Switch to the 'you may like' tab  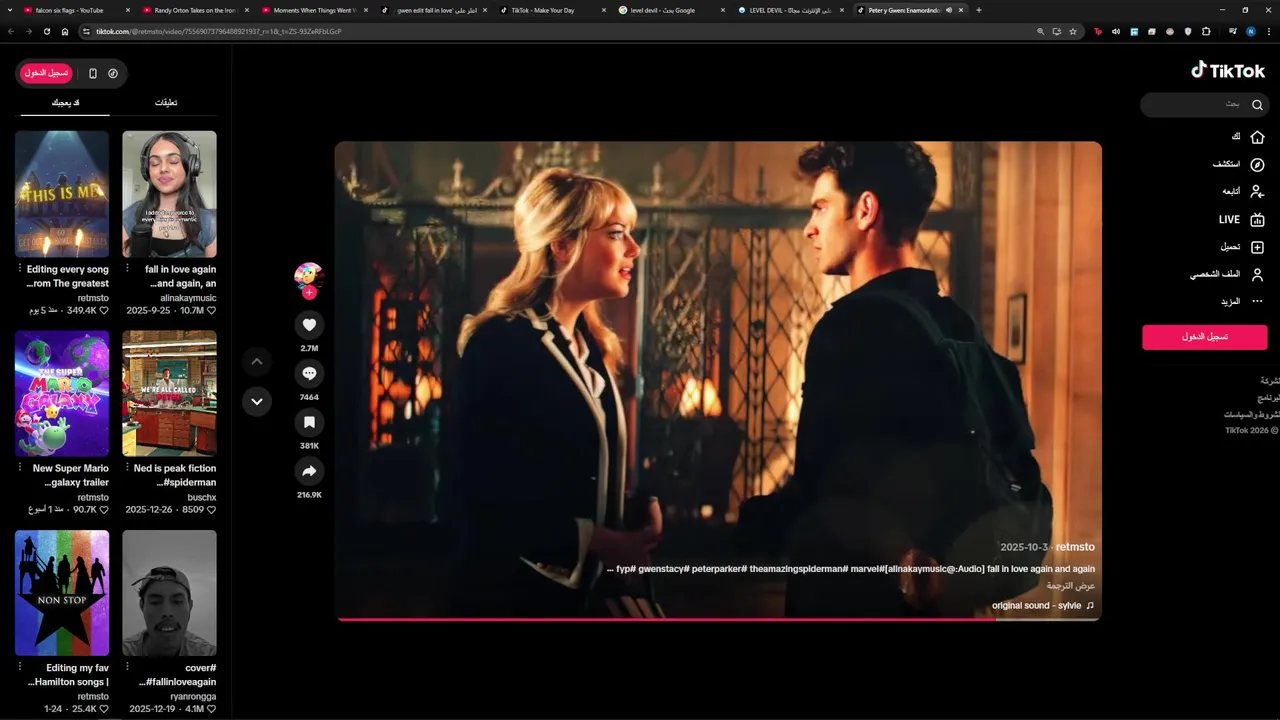(66, 103)
